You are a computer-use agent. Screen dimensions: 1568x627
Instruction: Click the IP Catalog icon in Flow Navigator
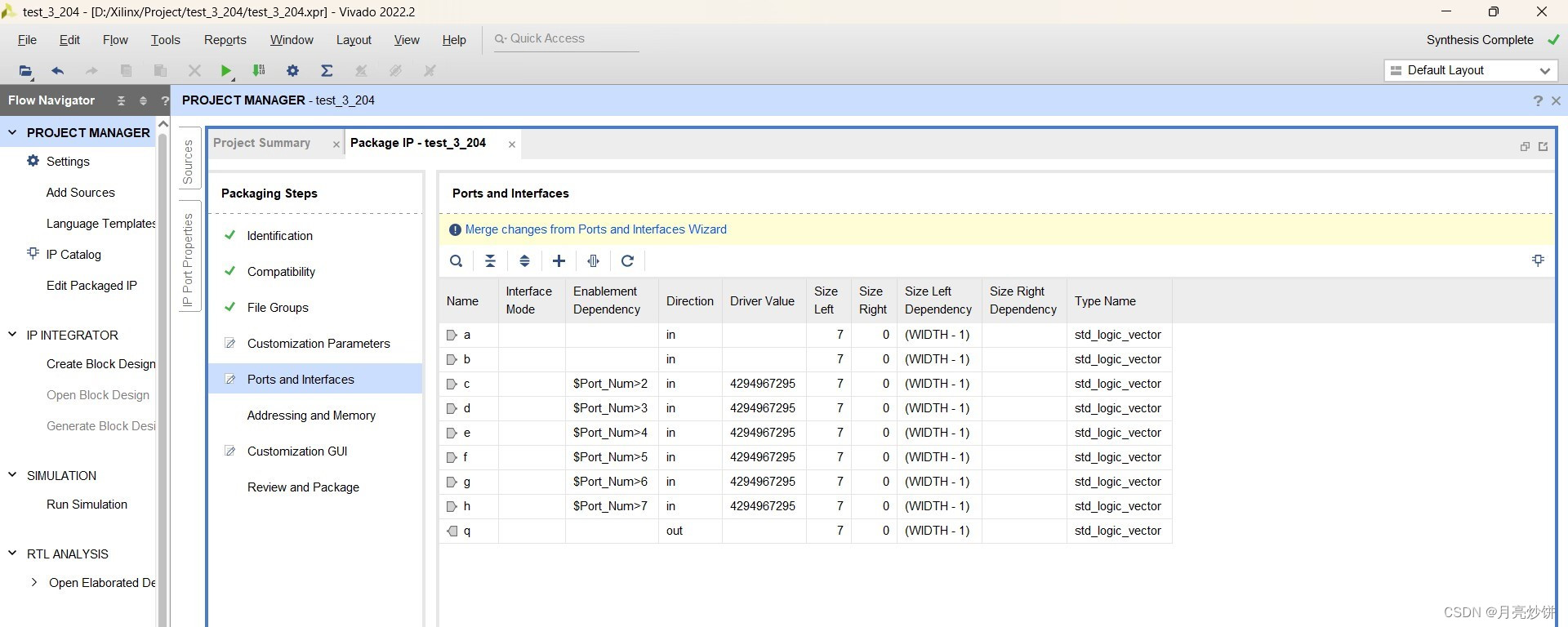click(x=33, y=253)
